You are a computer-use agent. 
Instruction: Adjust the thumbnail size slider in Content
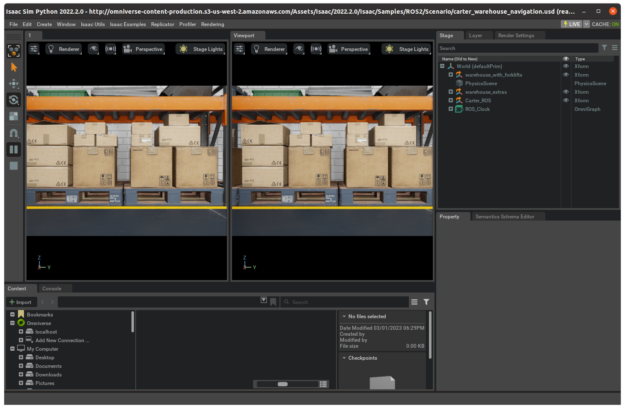287,384
